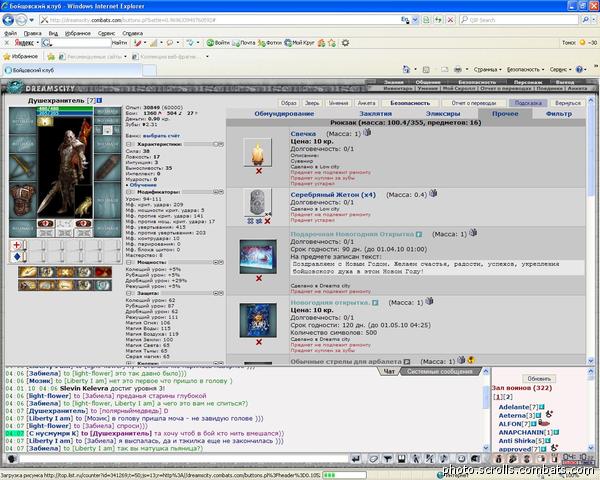Viewport: 600px width, 480px height.
Task: Click the filter funnel icon in chat toolbar
Action: [x=388, y=459]
